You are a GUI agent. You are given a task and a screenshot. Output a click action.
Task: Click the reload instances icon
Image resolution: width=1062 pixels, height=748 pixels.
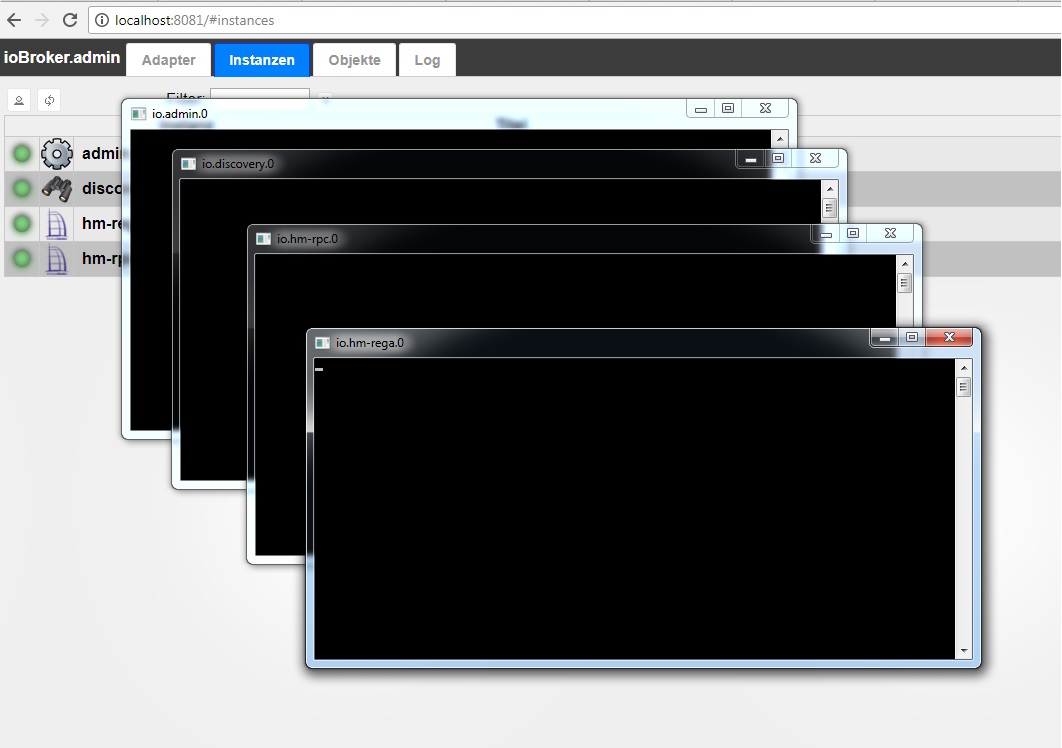point(50,99)
